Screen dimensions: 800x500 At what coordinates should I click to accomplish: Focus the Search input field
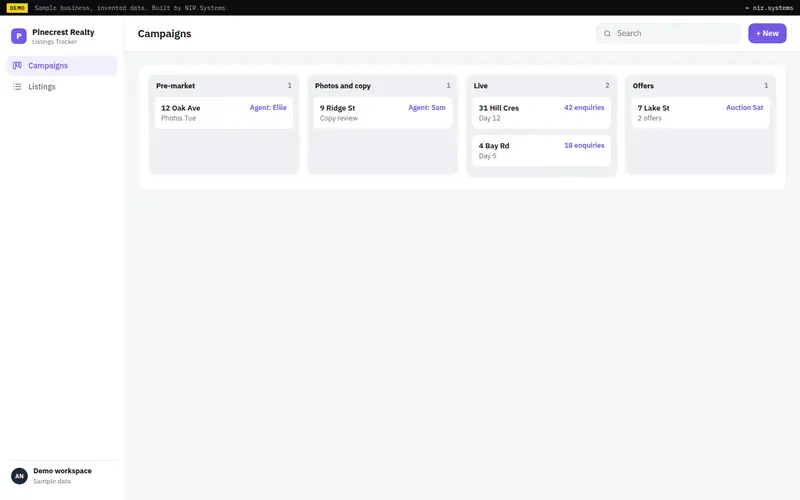(668, 33)
